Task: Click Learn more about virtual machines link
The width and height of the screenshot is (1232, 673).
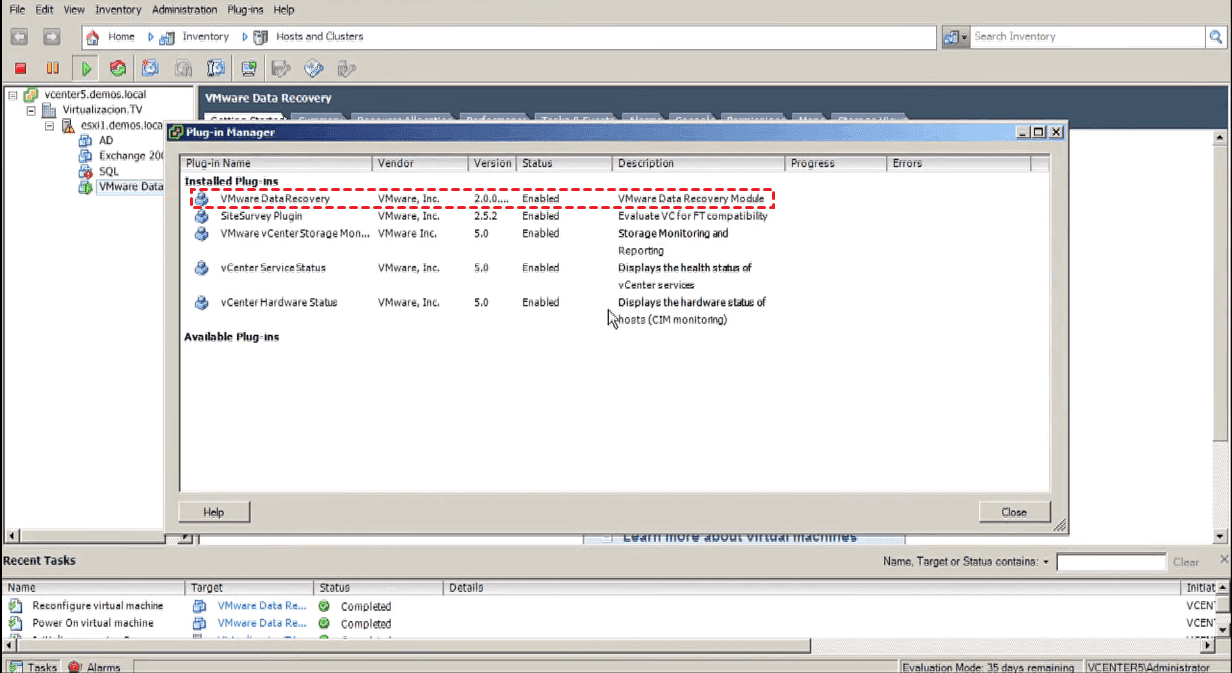Action: pos(739,537)
